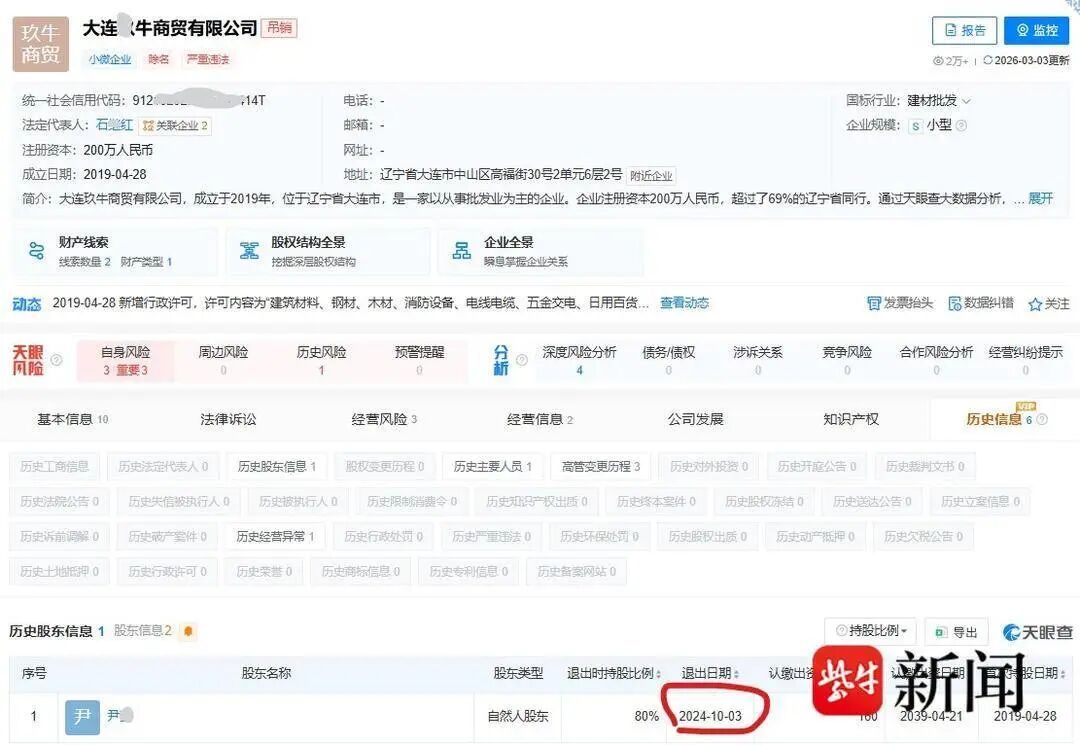Click legal representative 石燕红 name

(x=116, y=125)
